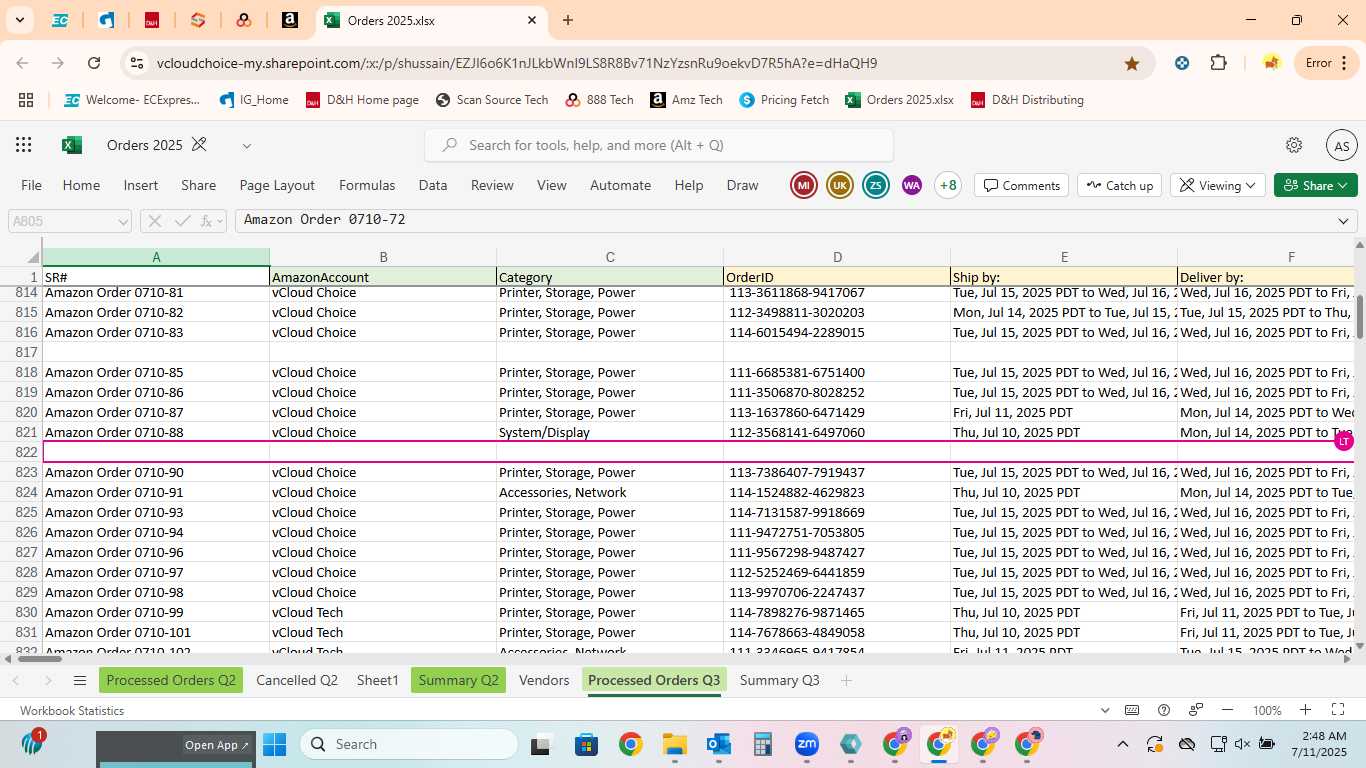The height and width of the screenshot is (768, 1366).
Task: Click Workbook Statistics in status bar
Action: pos(72,710)
